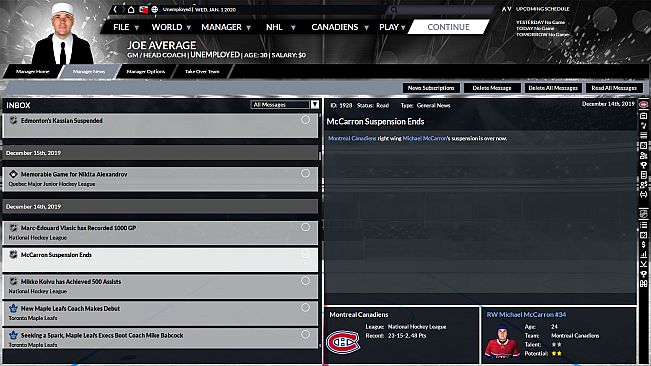The height and width of the screenshot is (366, 651).
Task: Switch to the Manager Options tab
Action: coord(146,71)
